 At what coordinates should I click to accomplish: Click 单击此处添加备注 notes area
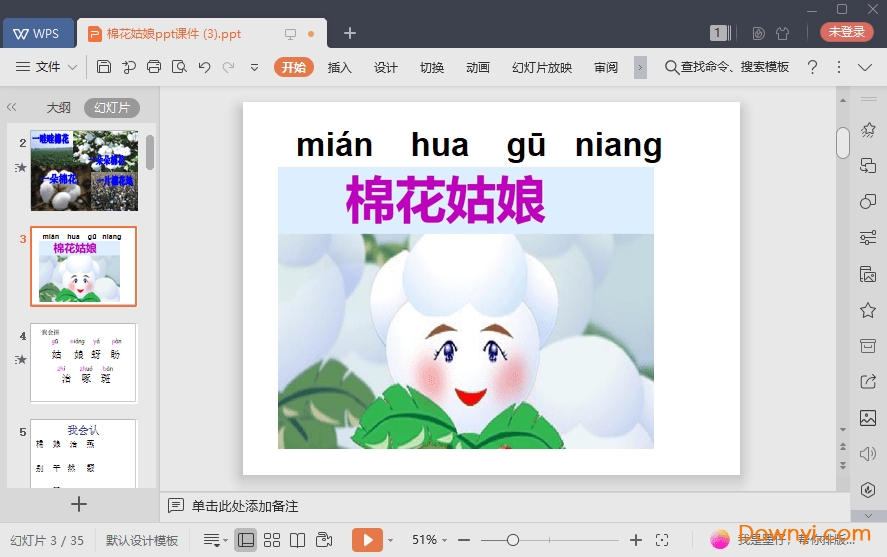point(245,506)
